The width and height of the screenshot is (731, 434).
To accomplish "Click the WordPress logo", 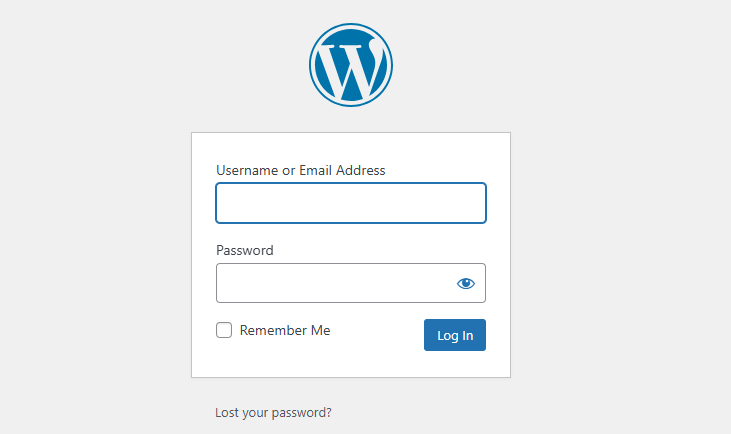I will click(x=351, y=65).
